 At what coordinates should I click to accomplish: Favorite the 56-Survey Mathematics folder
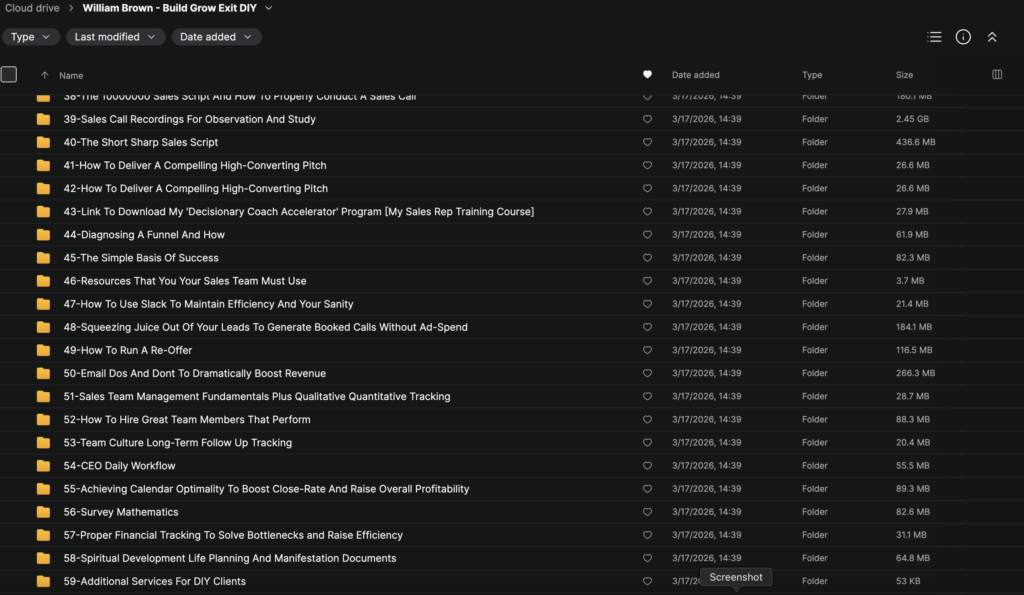647,512
